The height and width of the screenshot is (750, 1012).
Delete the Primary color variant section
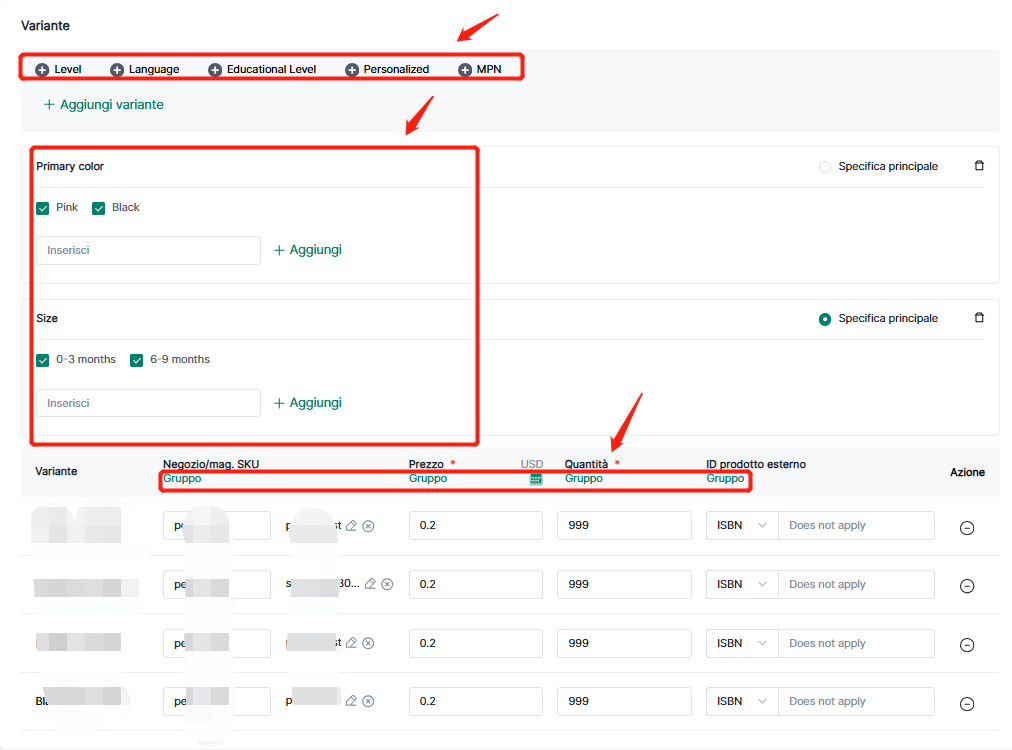pos(979,166)
